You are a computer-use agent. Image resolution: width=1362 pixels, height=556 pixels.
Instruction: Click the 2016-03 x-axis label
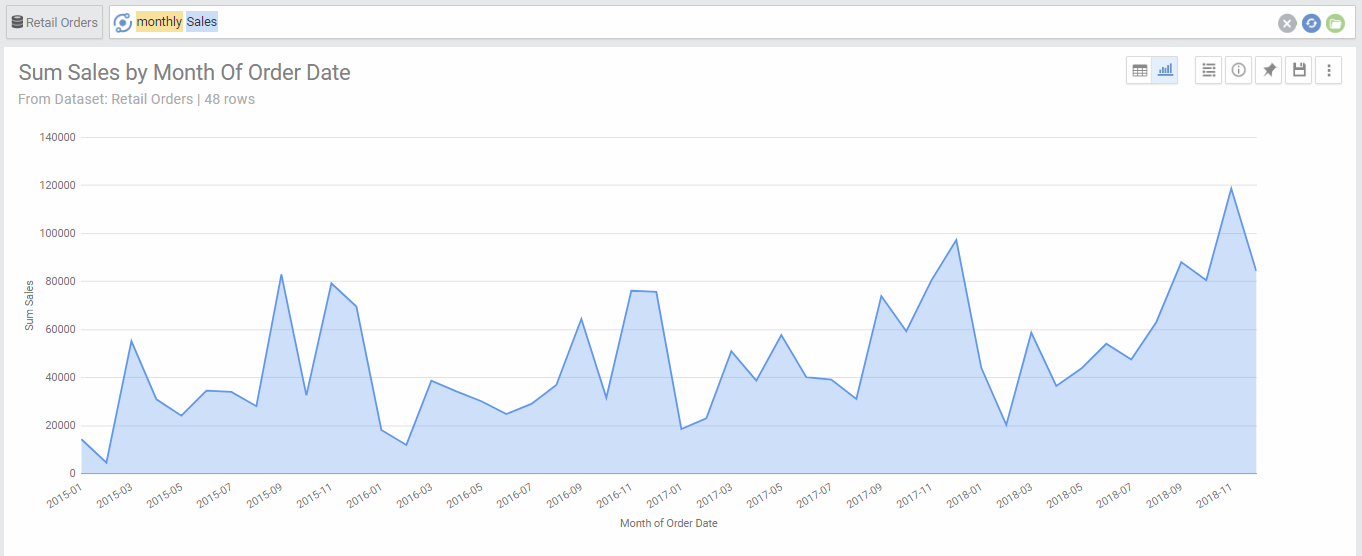(414, 495)
